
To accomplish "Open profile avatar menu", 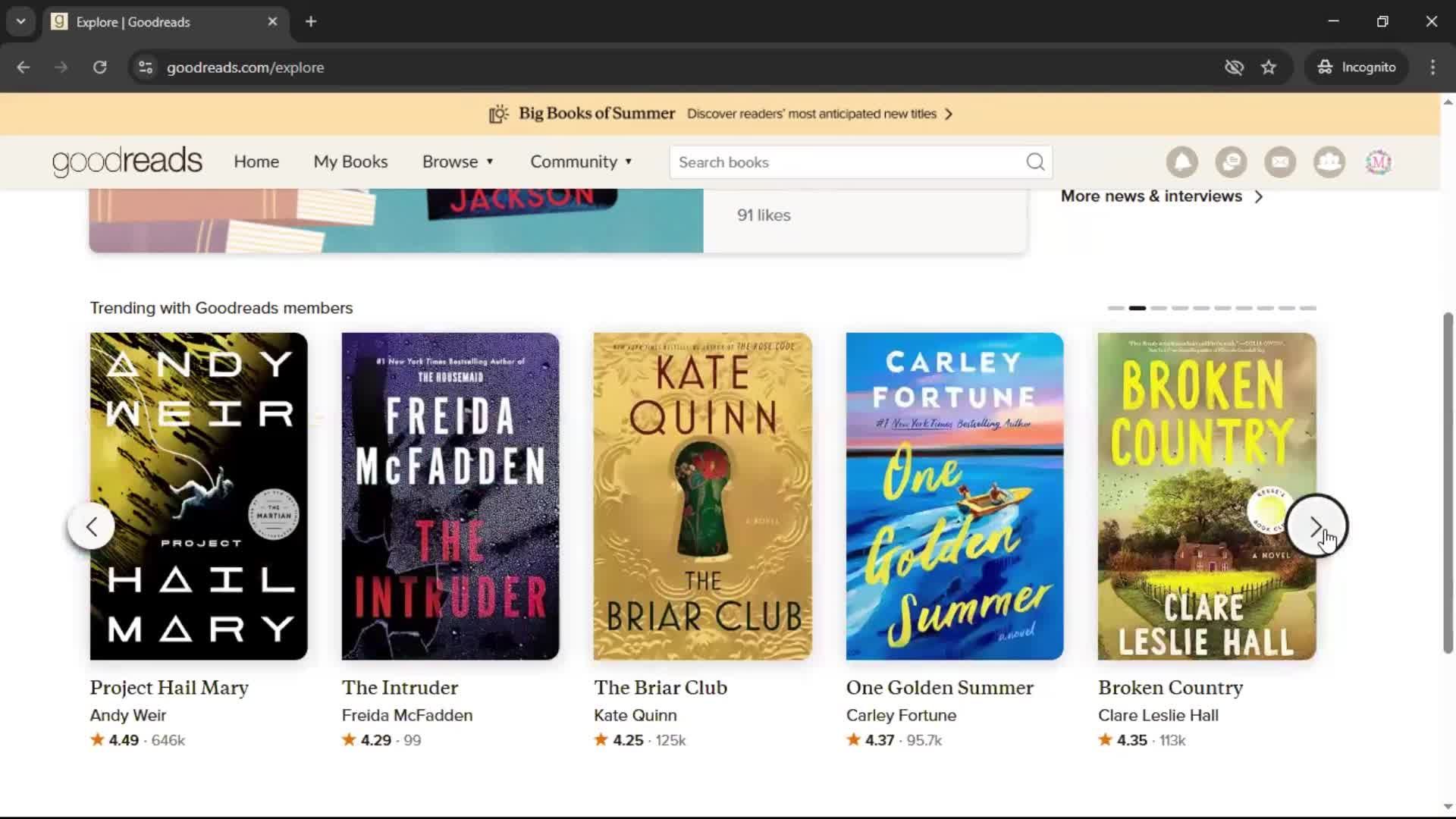I will tap(1379, 162).
